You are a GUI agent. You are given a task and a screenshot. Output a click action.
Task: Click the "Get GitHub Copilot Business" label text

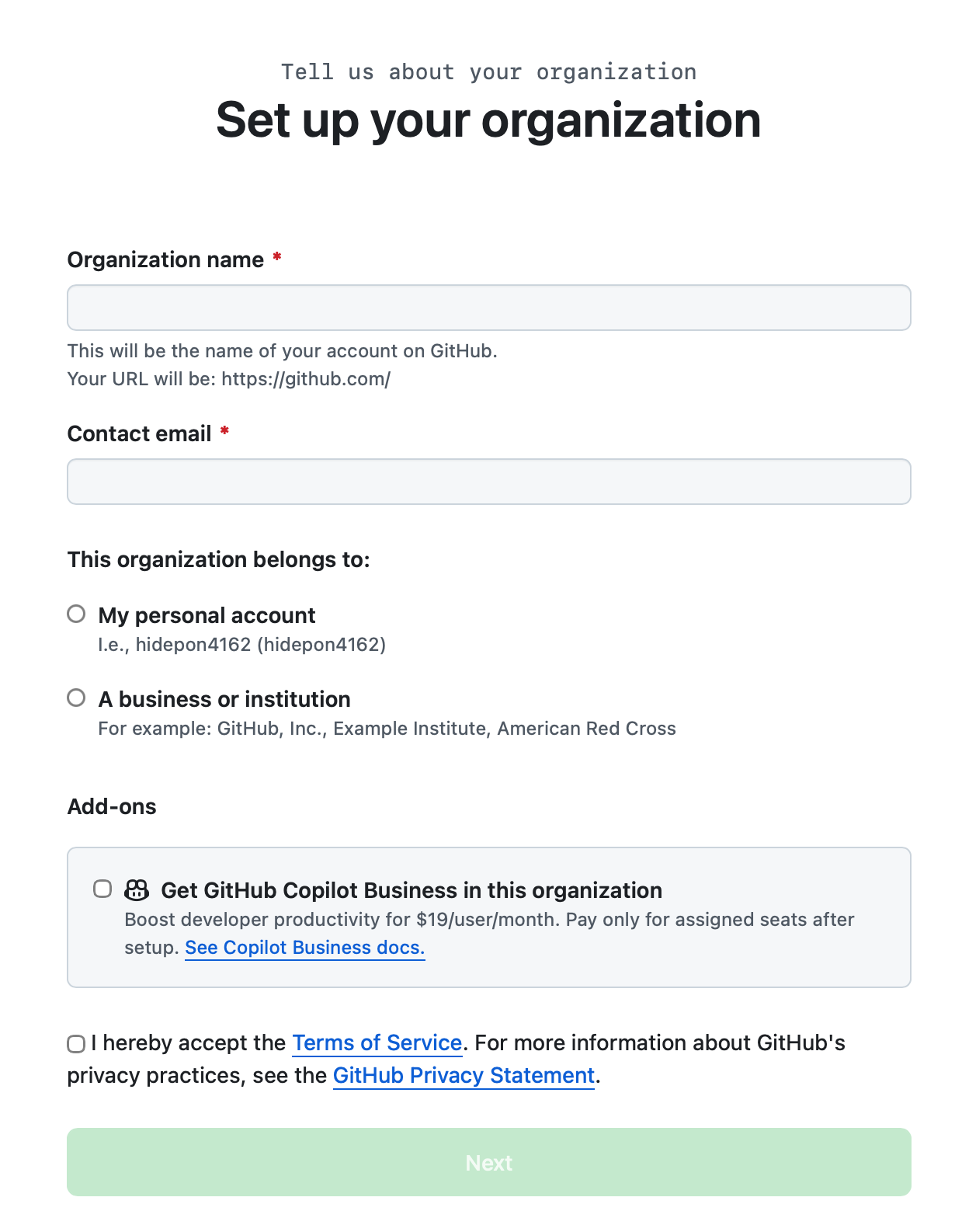click(412, 890)
